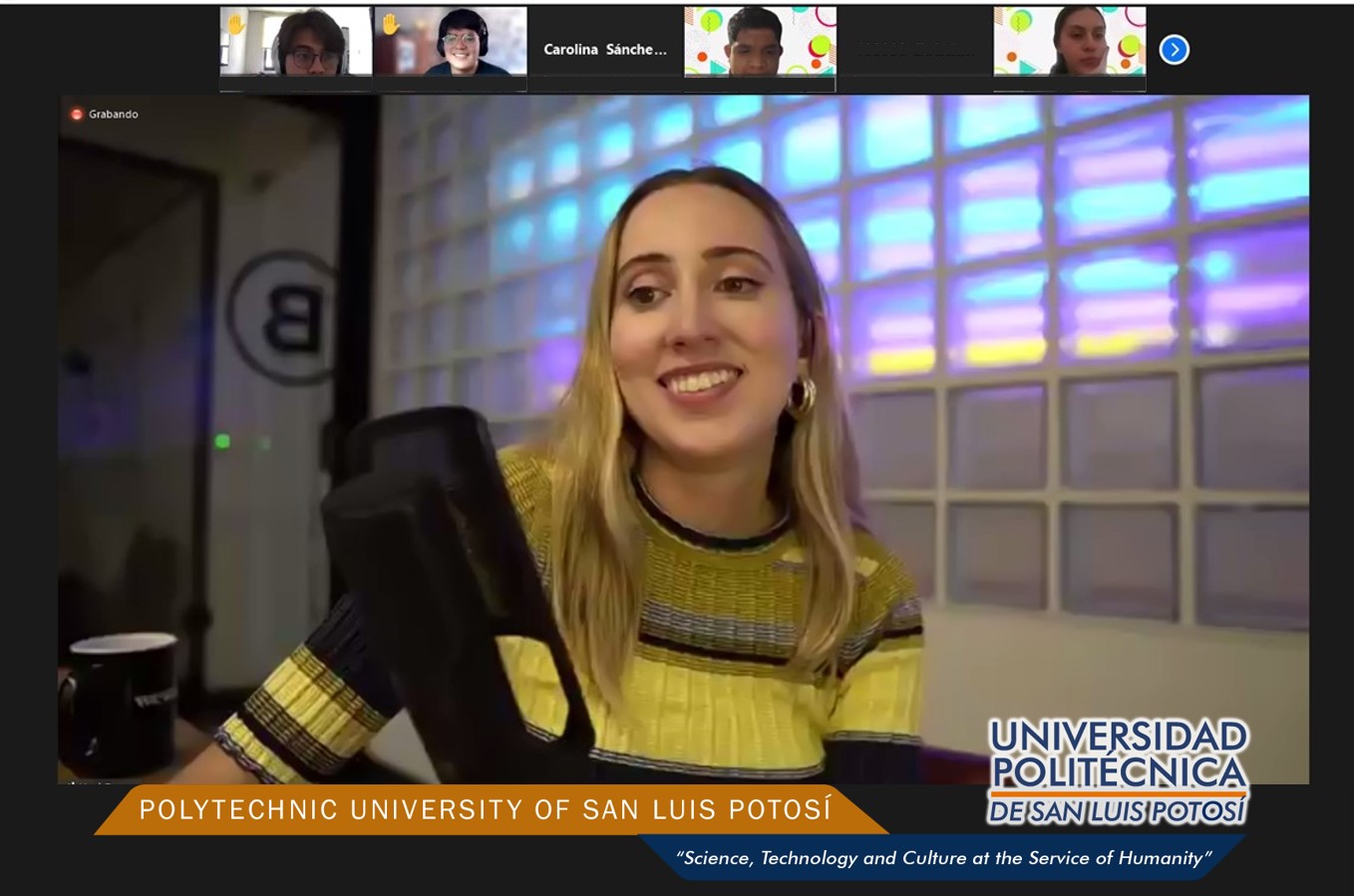Click the blue next-participants arrow button

pyautogui.click(x=1174, y=50)
